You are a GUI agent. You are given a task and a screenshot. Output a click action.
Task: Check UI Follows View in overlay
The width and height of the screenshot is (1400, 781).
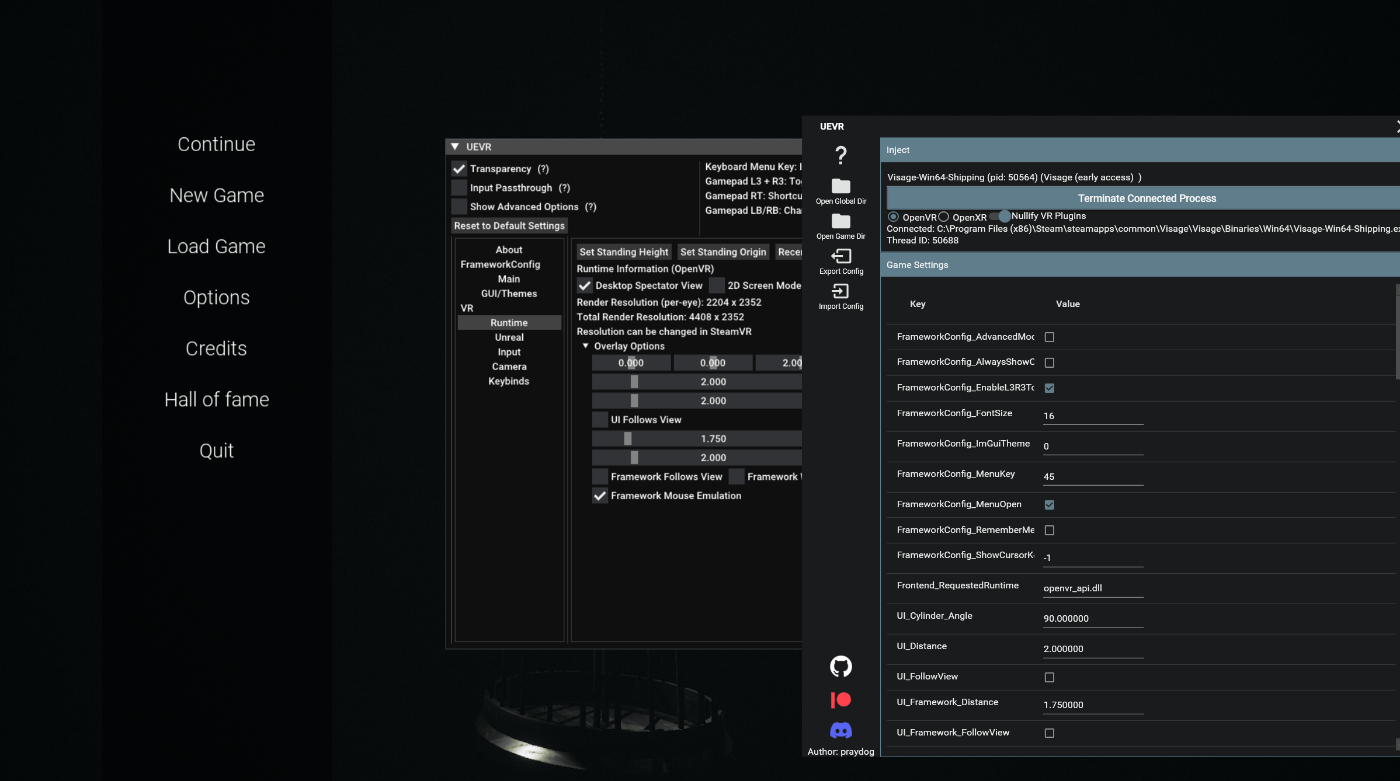[x=600, y=420]
